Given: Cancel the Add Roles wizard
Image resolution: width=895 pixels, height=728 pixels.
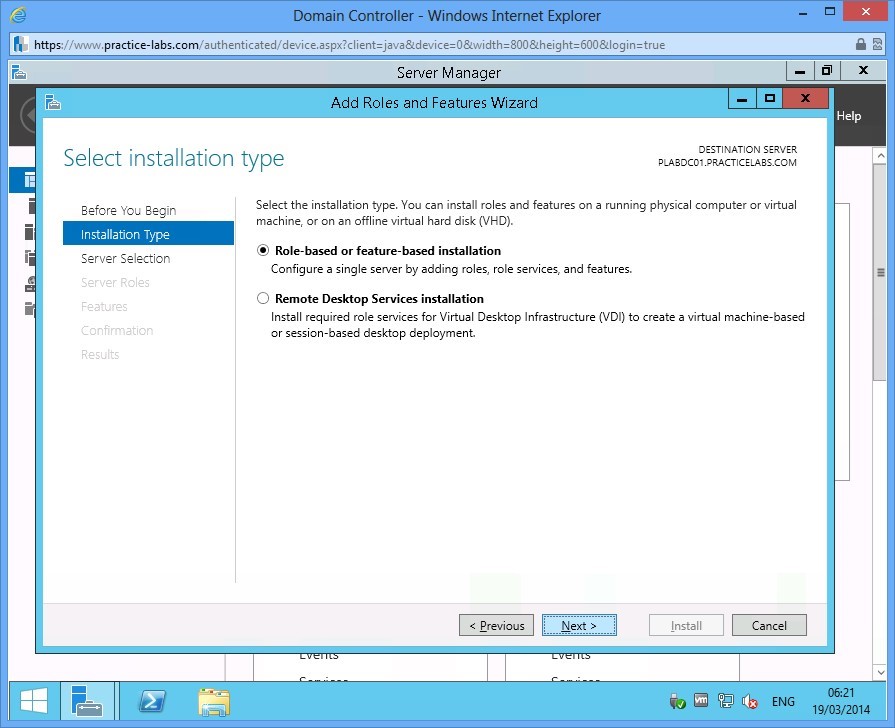Looking at the screenshot, I should coord(769,624).
